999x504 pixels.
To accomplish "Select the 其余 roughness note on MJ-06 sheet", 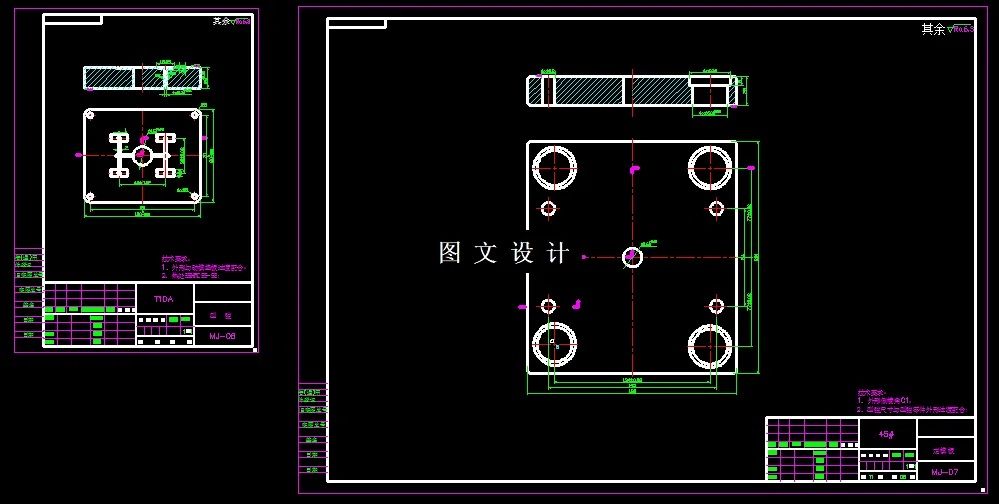I will tap(231, 22).
